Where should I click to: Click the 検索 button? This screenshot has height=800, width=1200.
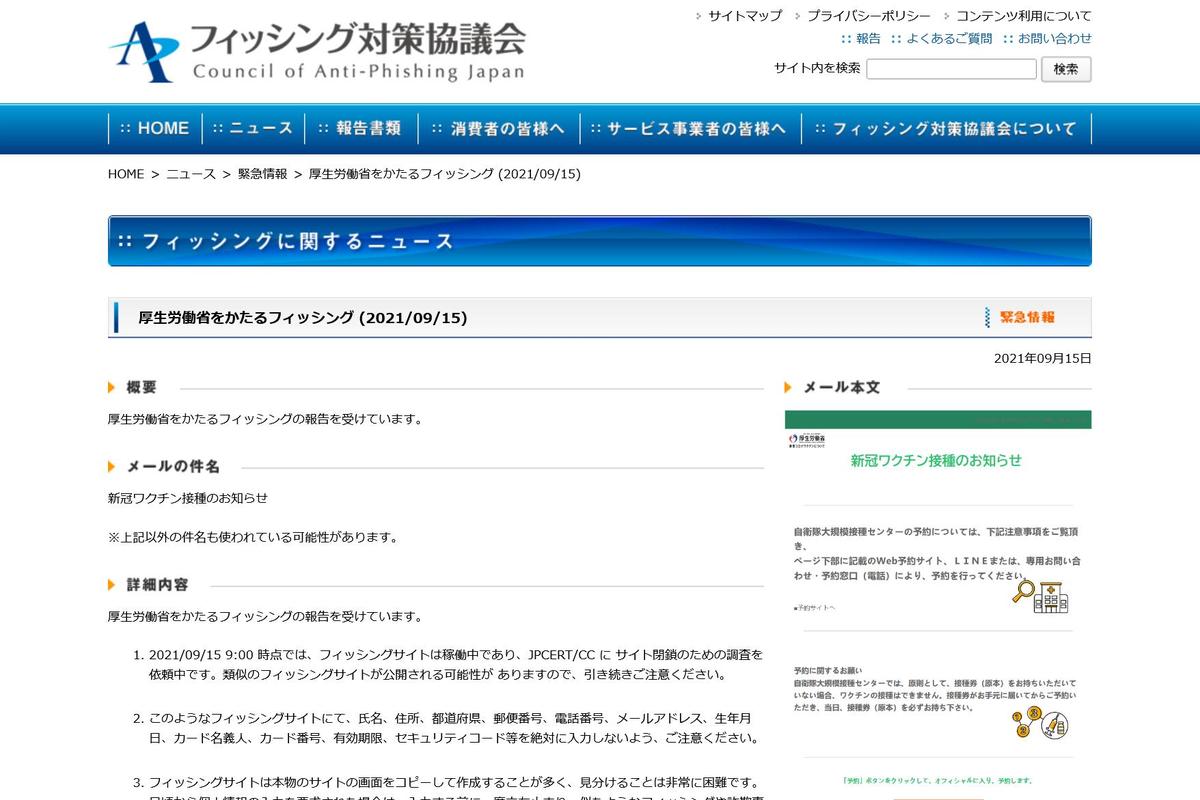point(1066,69)
